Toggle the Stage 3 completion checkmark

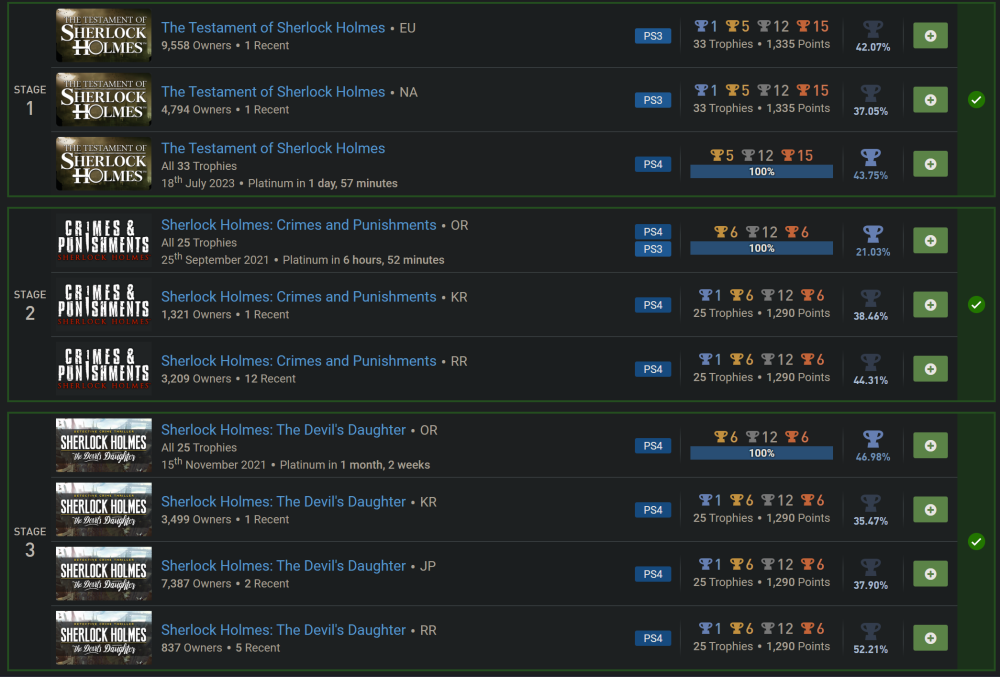[976, 542]
